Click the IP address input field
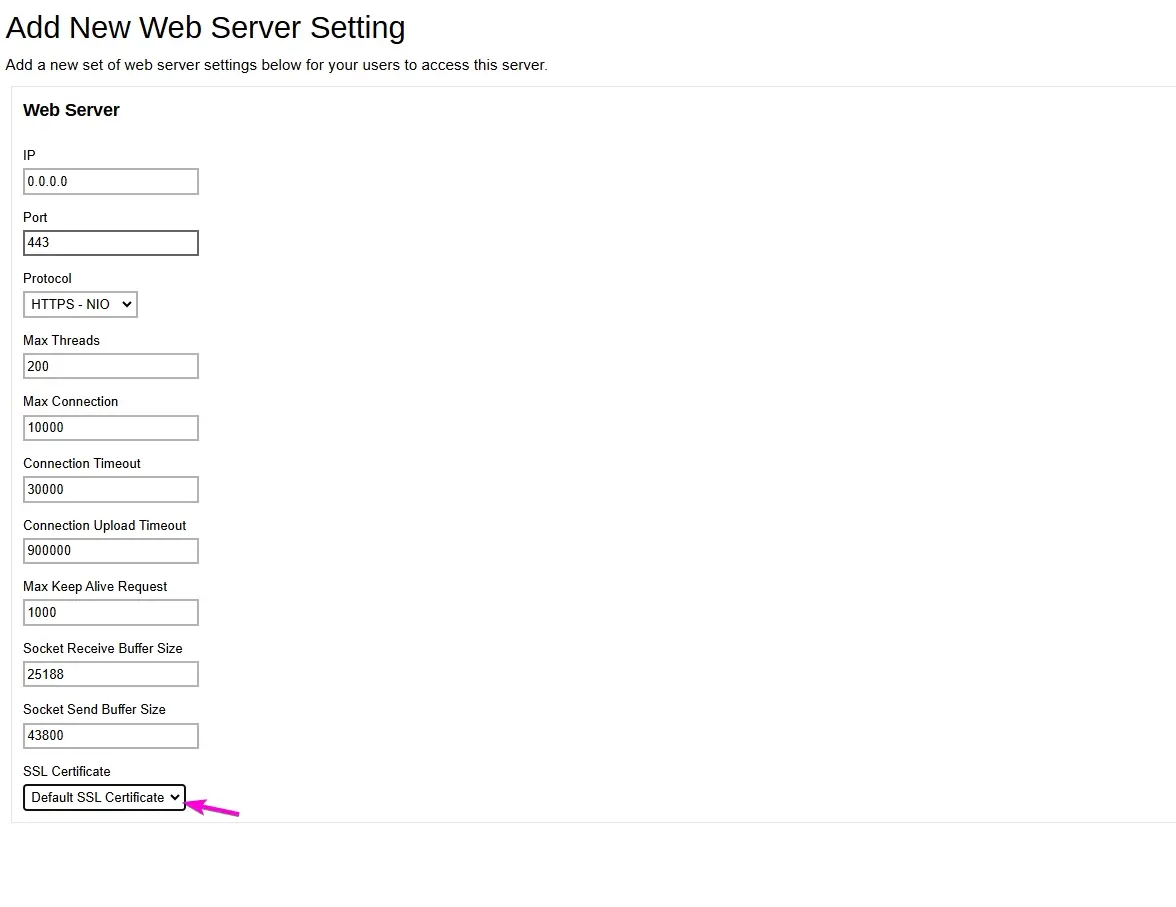This screenshot has height=907, width=1176. pyautogui.click(x=110, y=181)
